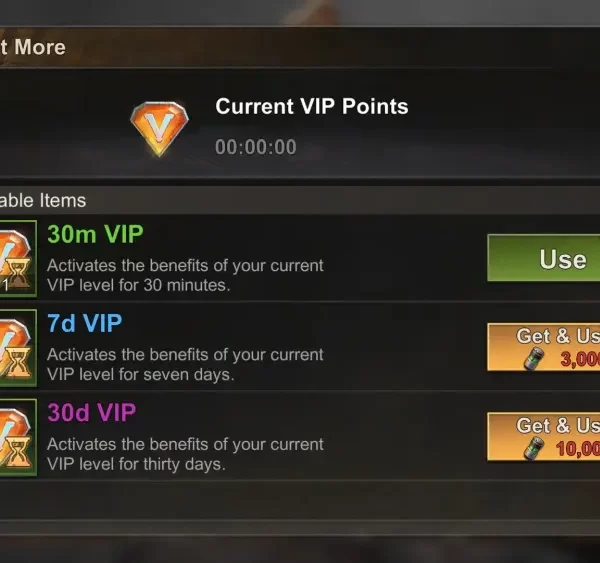Select the green 30m VIP title
The width and height of the screenshot is (600, 563).
95,234
